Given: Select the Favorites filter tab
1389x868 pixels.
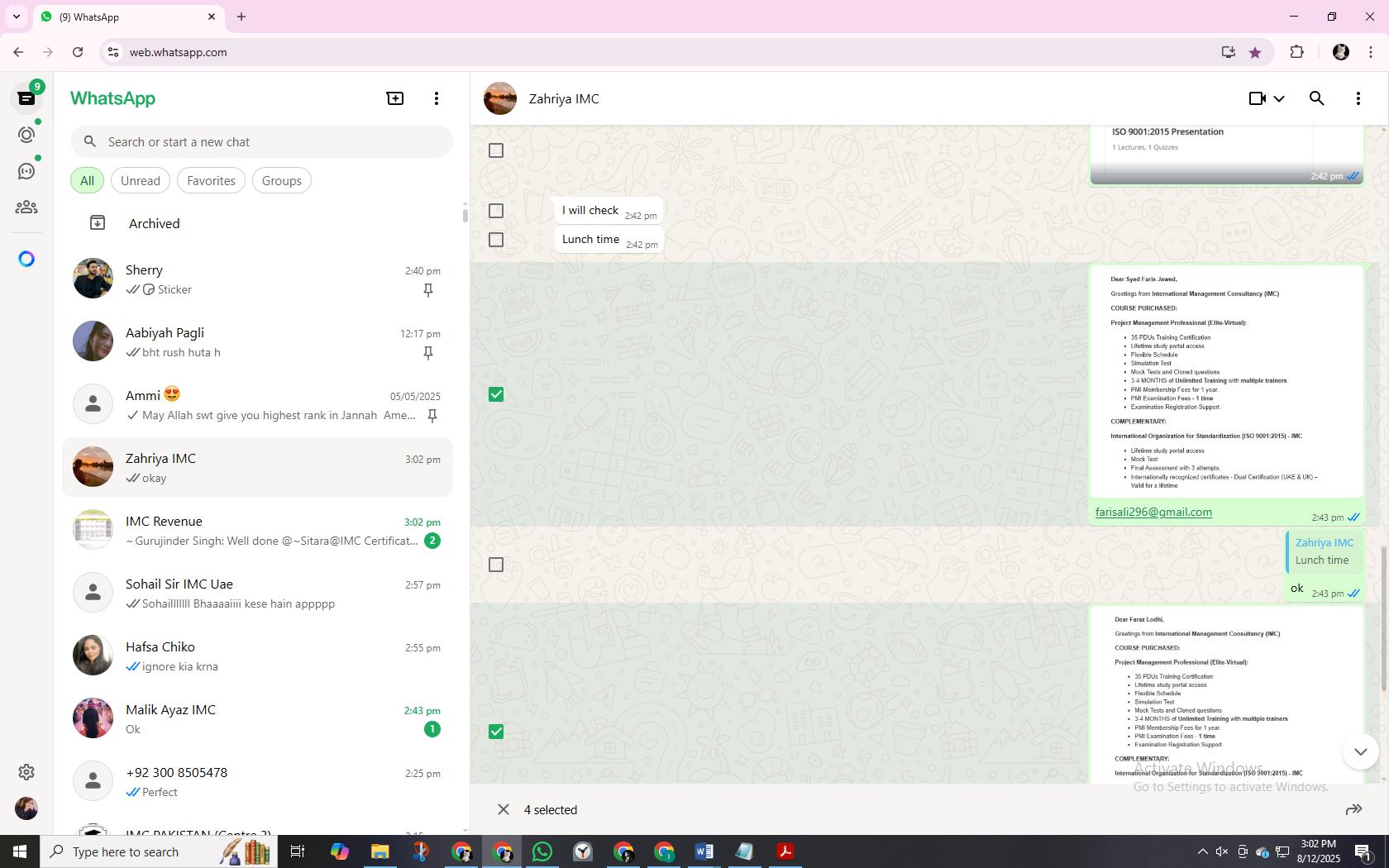Looking at the screenshot, I should click(x=211, y=181).
